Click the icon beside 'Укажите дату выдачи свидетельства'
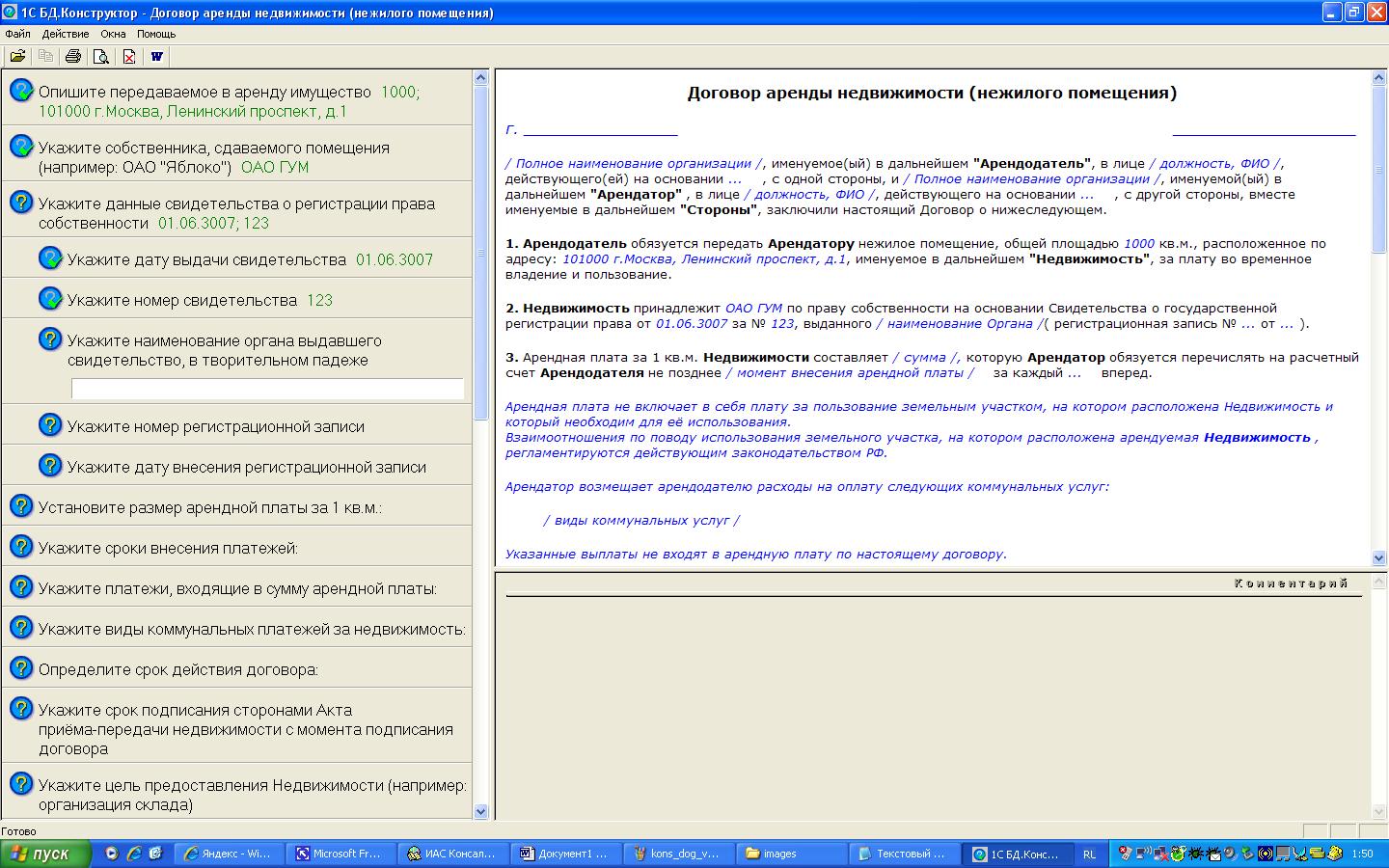This screenshot has height=868, width=1389. click(x=50, y=258)
